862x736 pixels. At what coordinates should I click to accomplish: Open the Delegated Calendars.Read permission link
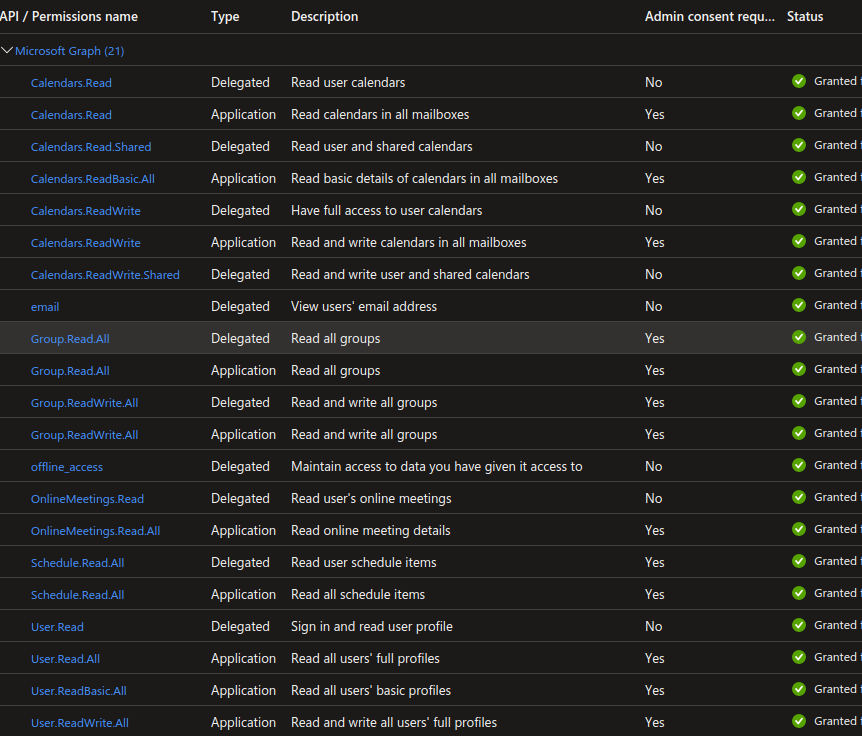coord(71,83)
